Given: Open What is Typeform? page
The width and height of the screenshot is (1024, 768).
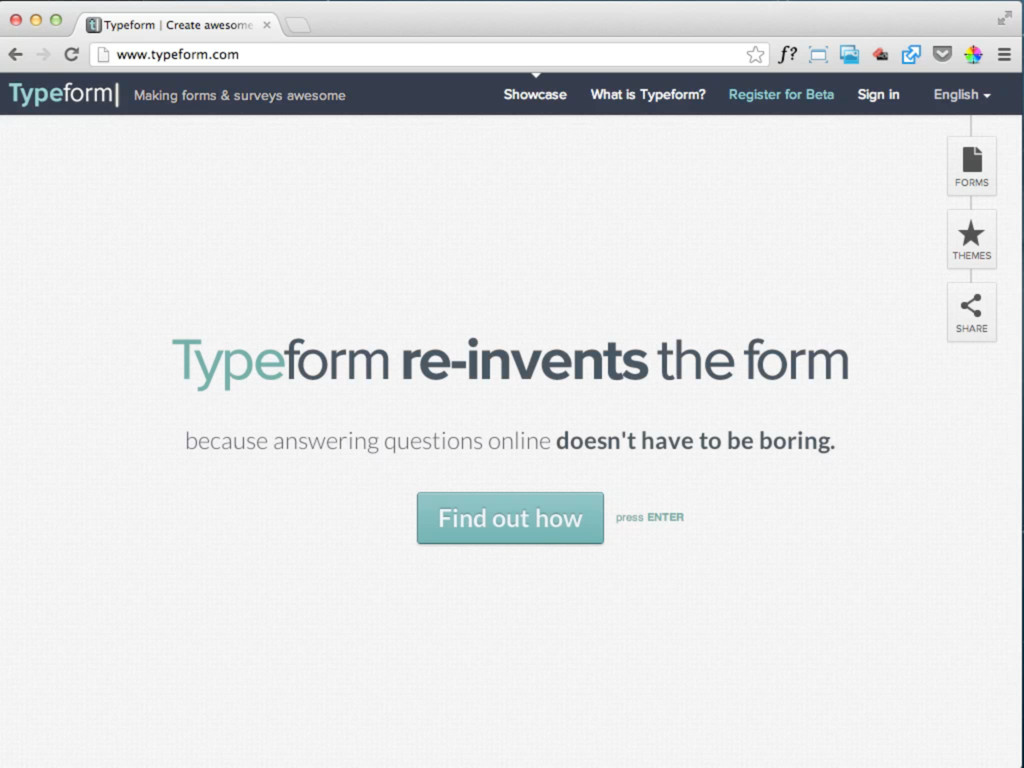Looking at the screenshot, I should 648,95.
